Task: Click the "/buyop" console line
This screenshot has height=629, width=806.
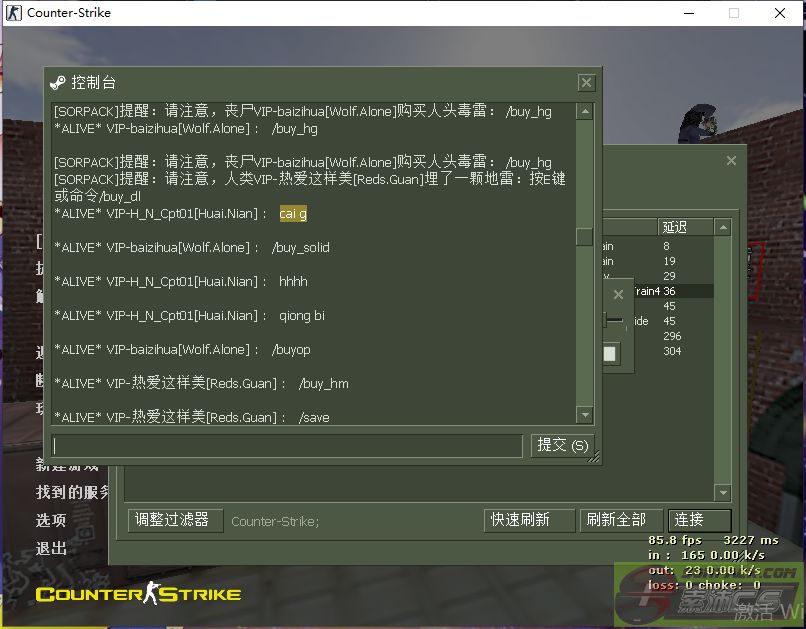Action: pyautogui.click(x=291, y=350)
